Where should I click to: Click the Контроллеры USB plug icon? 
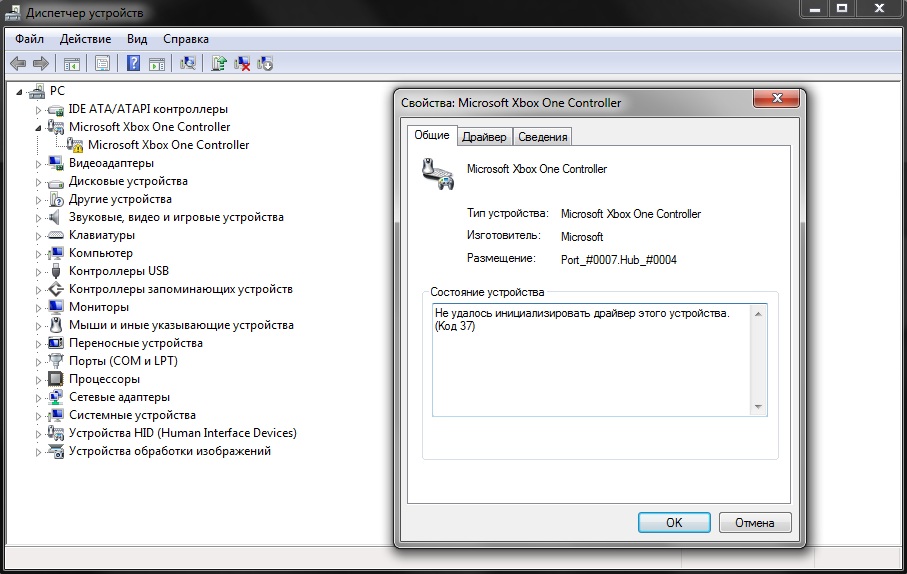56,271
